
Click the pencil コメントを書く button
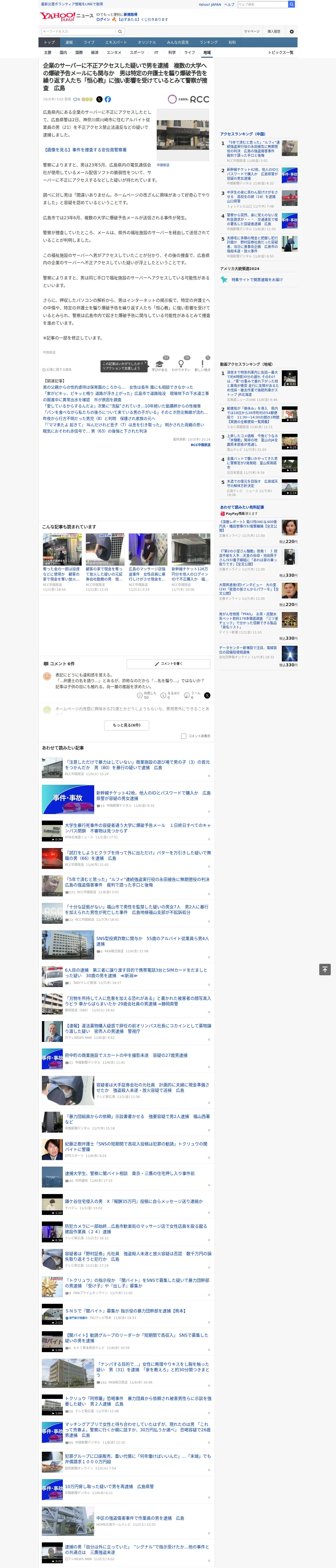point(168,664)
